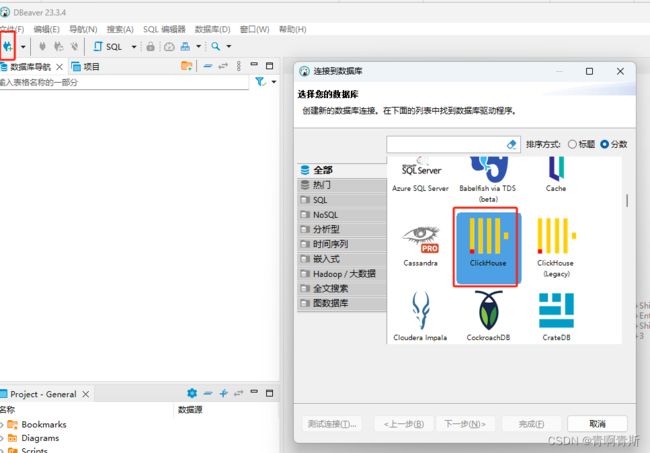Click the New Database Connection plug icon
This screenshot has width=650, height=453.
(7, 46)
